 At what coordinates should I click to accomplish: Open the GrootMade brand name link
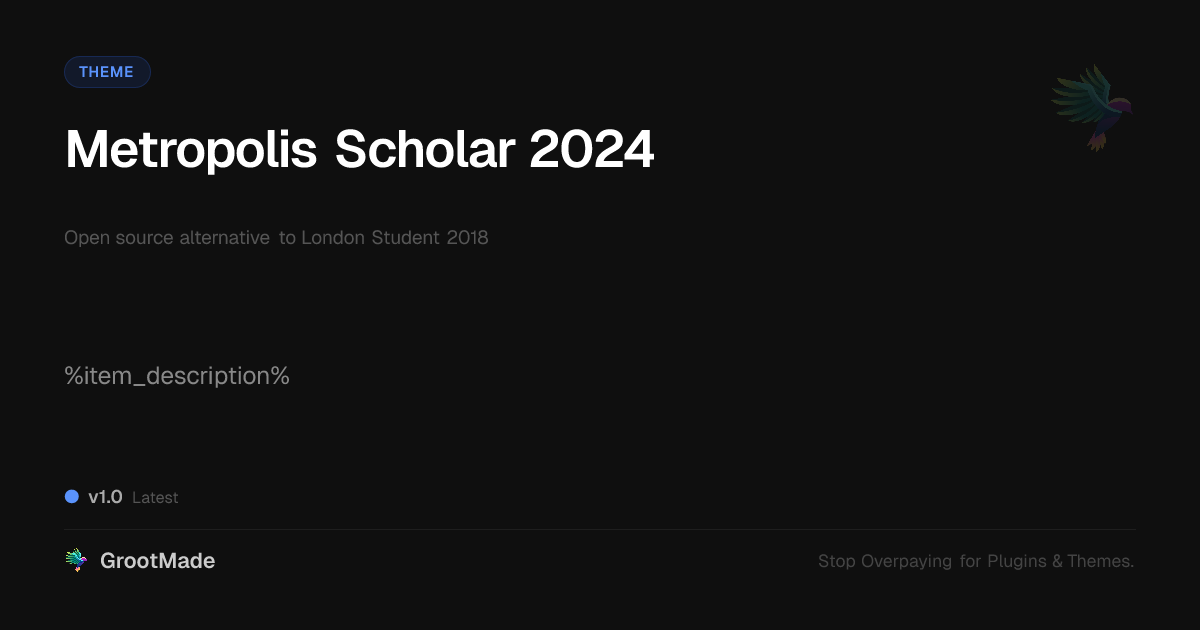(157, 561)
